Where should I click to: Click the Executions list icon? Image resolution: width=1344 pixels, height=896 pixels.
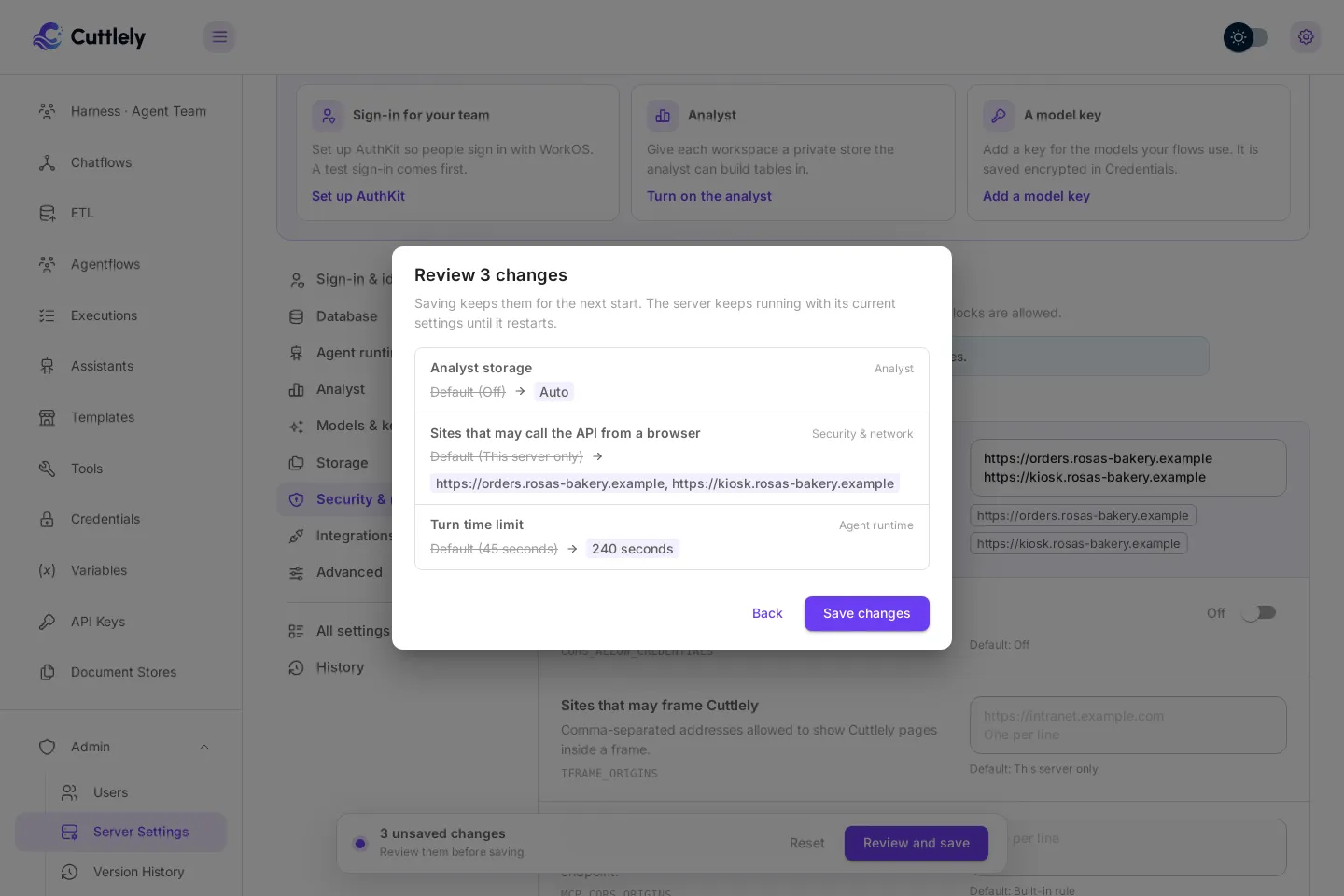(47, 315)
